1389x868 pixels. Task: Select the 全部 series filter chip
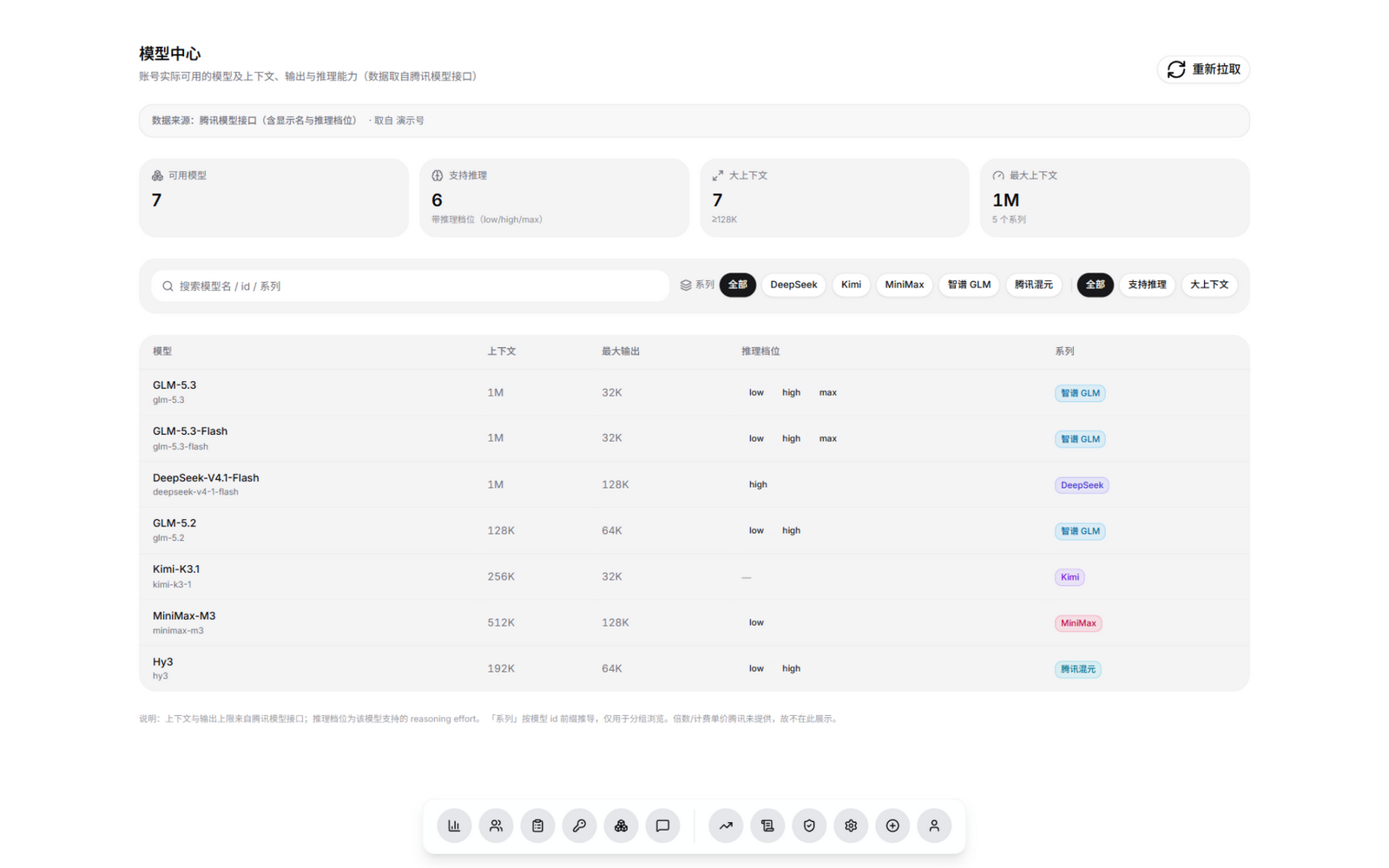click(x=738, y=285)
